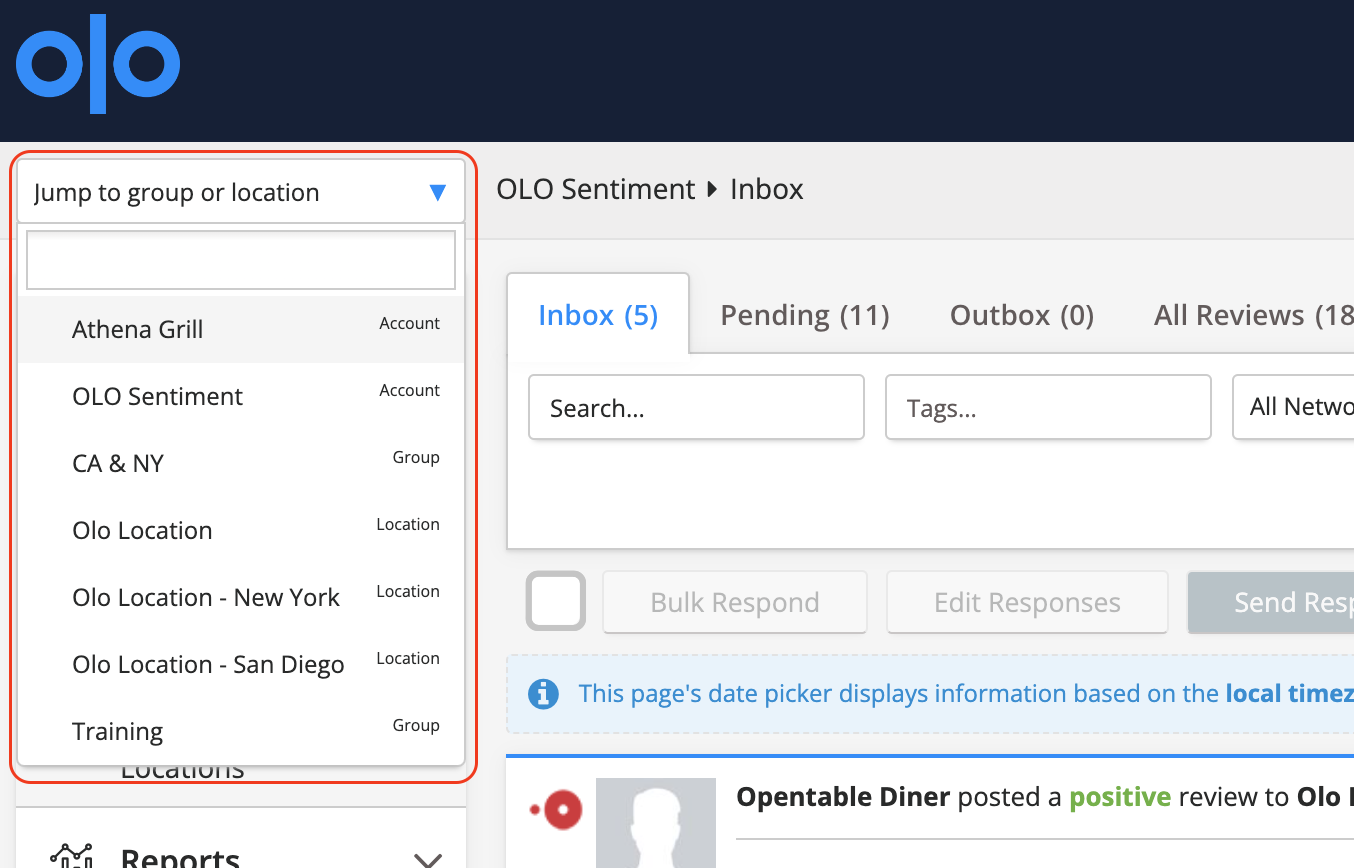Switch to the Inbox (5) tab
This screenshot has width=1354, height=868.
click(598, 315)
